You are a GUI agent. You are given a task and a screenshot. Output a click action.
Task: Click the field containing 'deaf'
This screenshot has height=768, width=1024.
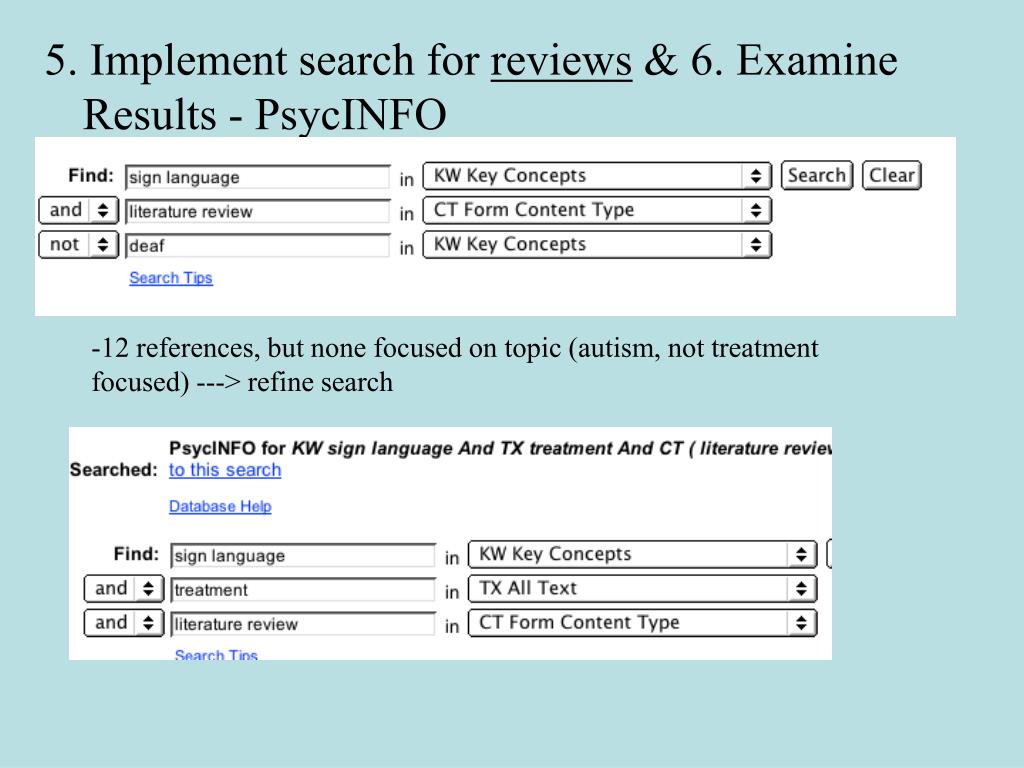[x=257, y=245]
